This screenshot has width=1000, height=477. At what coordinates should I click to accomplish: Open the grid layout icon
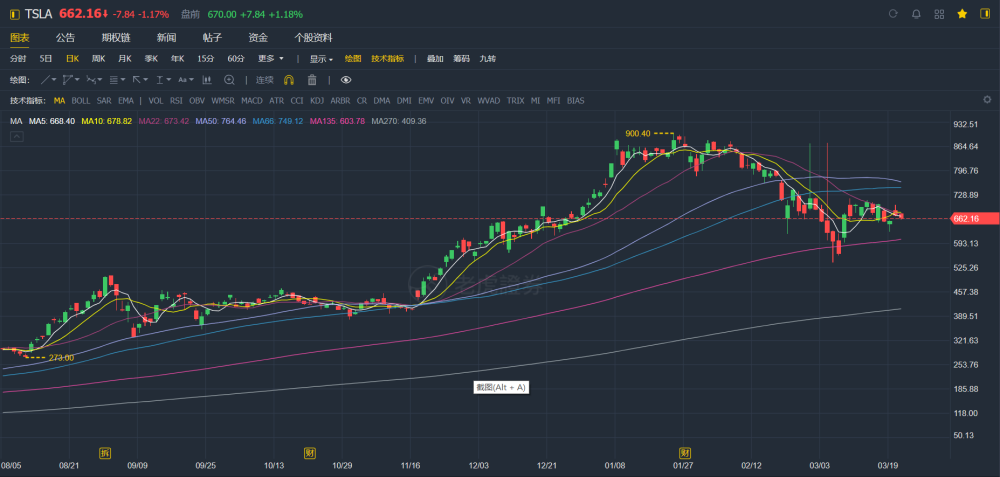939,14
